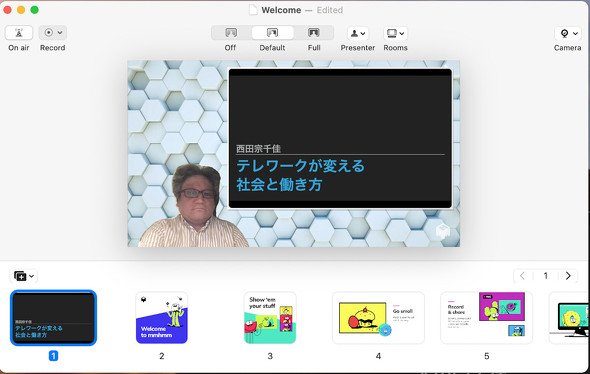
Task: Switch slide mode to Default
Action: click(272, 33)
